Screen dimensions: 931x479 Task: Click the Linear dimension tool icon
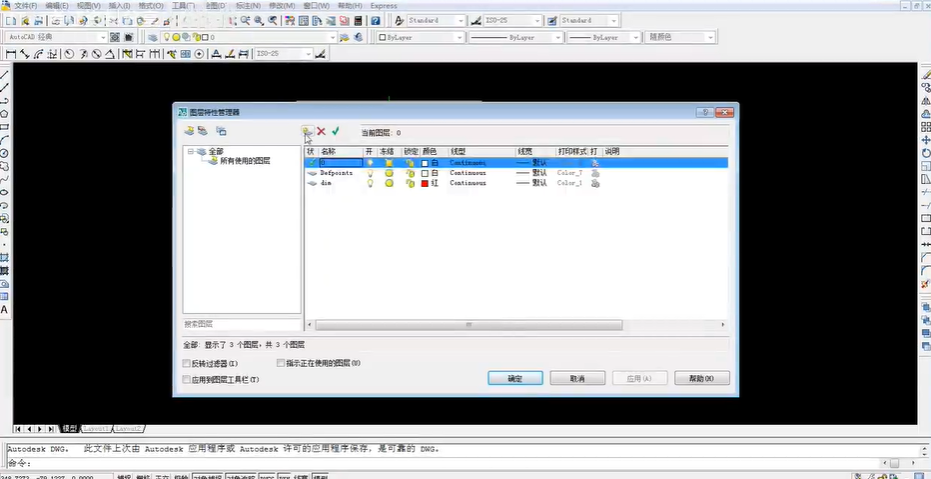(x=11, y=54)
